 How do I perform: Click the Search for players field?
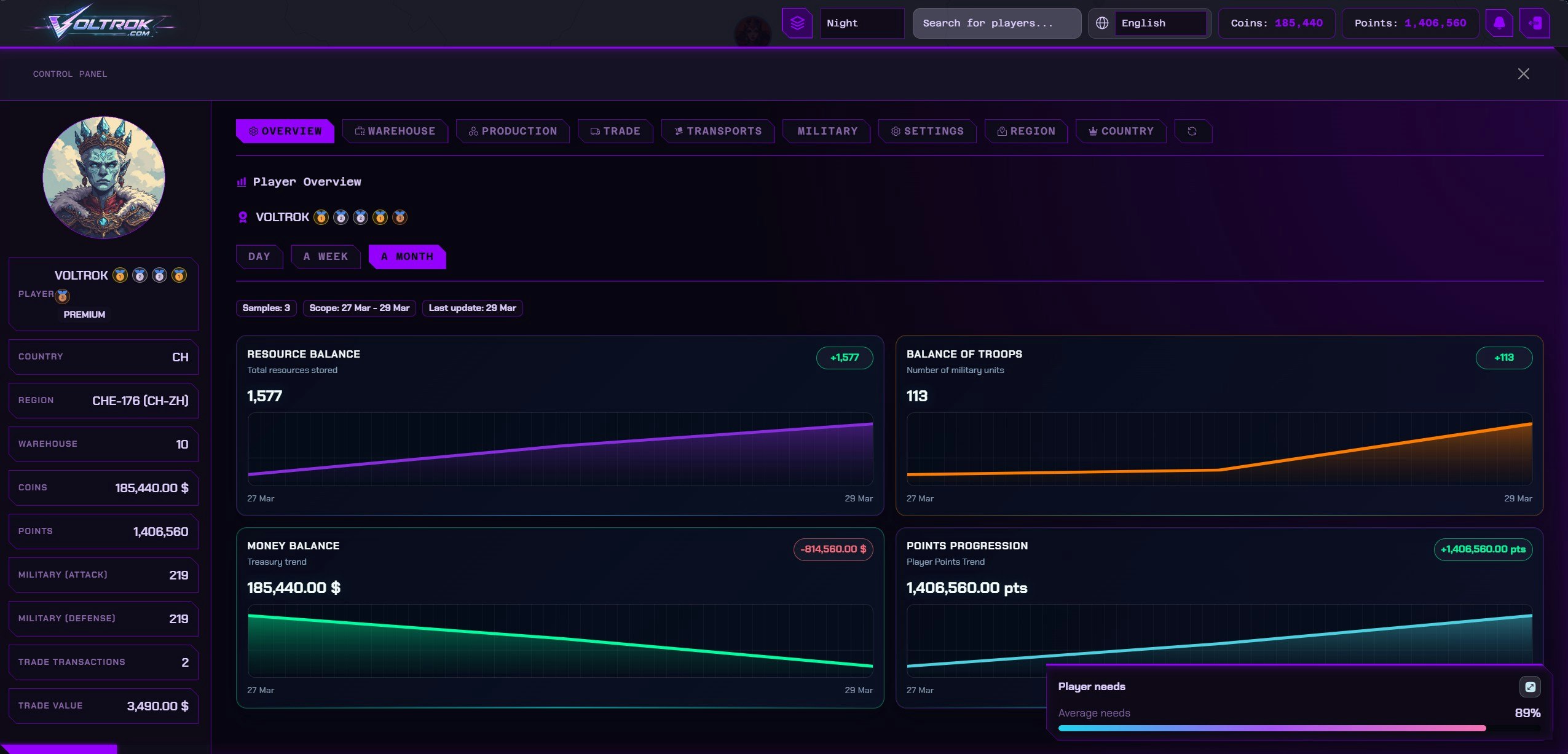tap(996, 23)
